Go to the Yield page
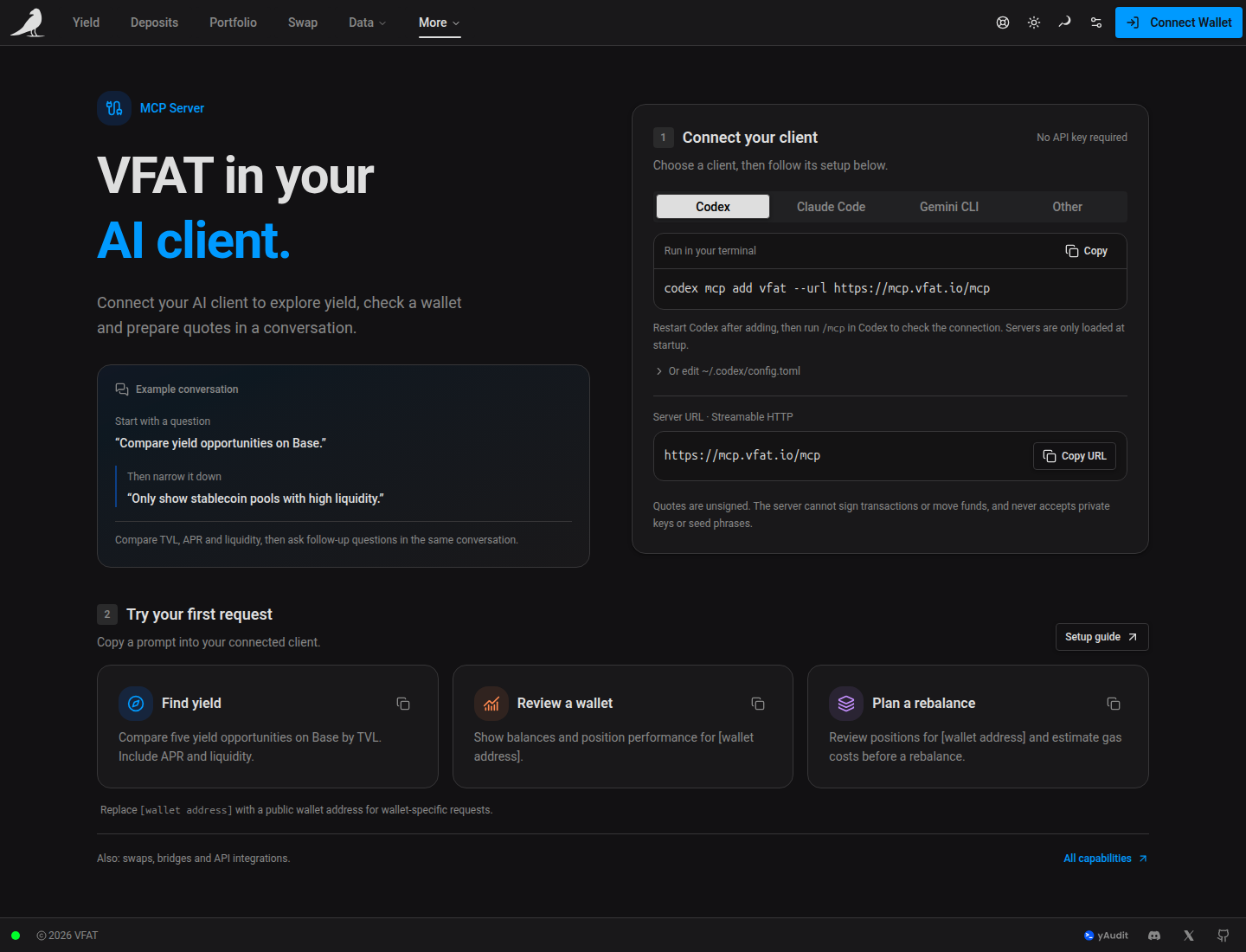The width and height of the screenshot is (1246, 952). (x=86, y=23)
